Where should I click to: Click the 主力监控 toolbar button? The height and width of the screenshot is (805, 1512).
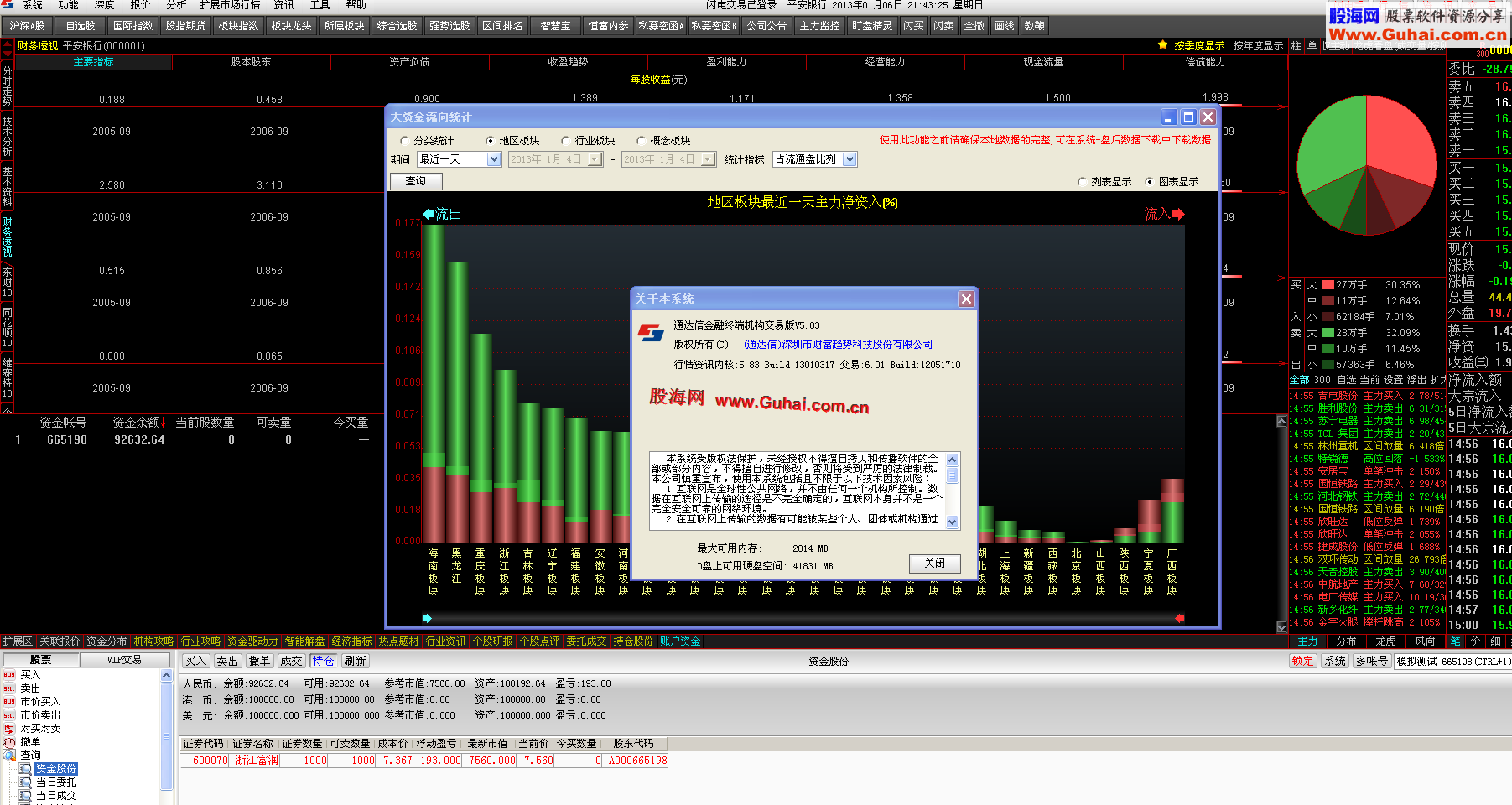click(819, 26)
